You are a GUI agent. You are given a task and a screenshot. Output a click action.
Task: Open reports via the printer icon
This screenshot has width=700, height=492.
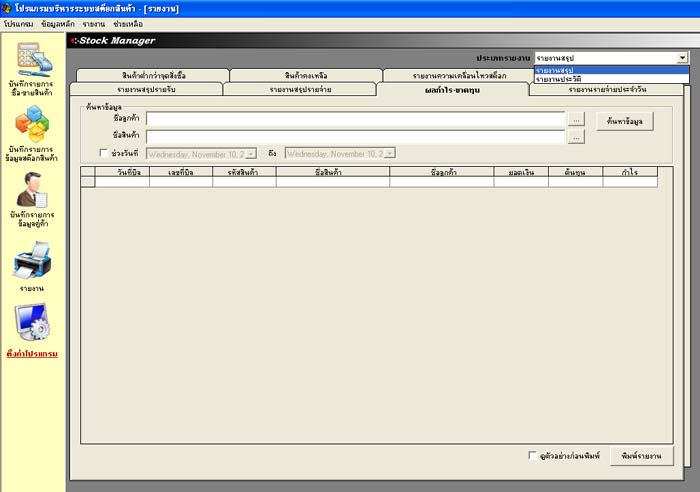pos(32,262)
